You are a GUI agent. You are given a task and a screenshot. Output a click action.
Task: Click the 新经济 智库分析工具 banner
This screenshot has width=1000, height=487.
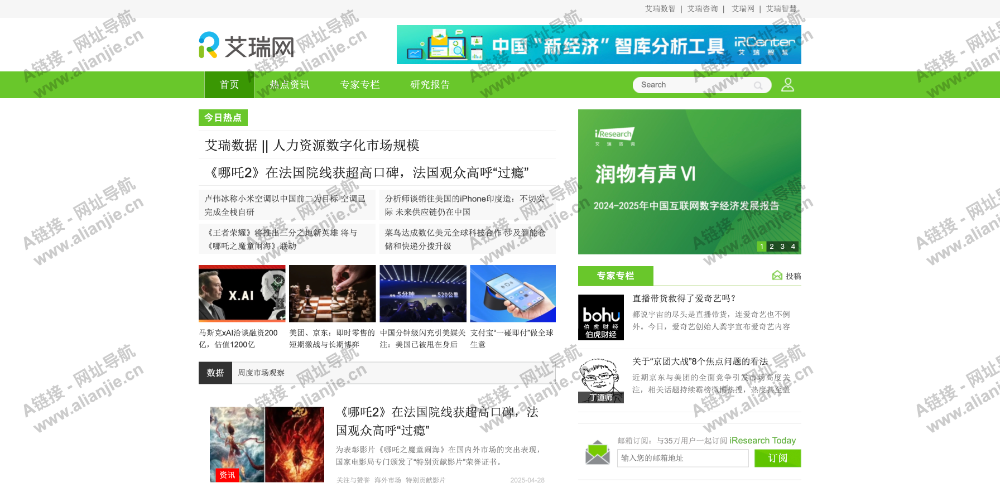[599, 45]
